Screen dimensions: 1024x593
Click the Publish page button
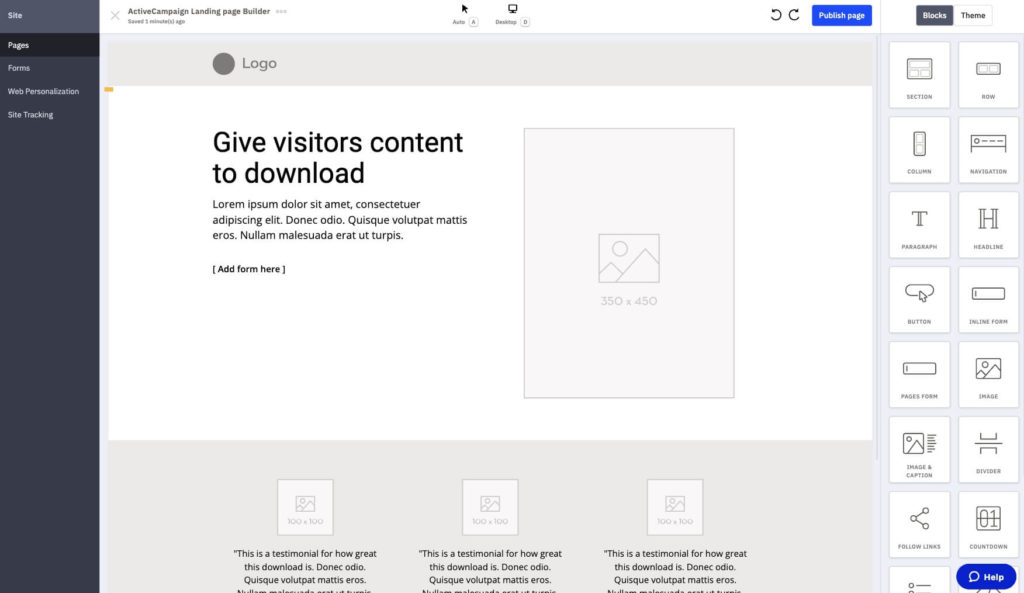[841, 15]
